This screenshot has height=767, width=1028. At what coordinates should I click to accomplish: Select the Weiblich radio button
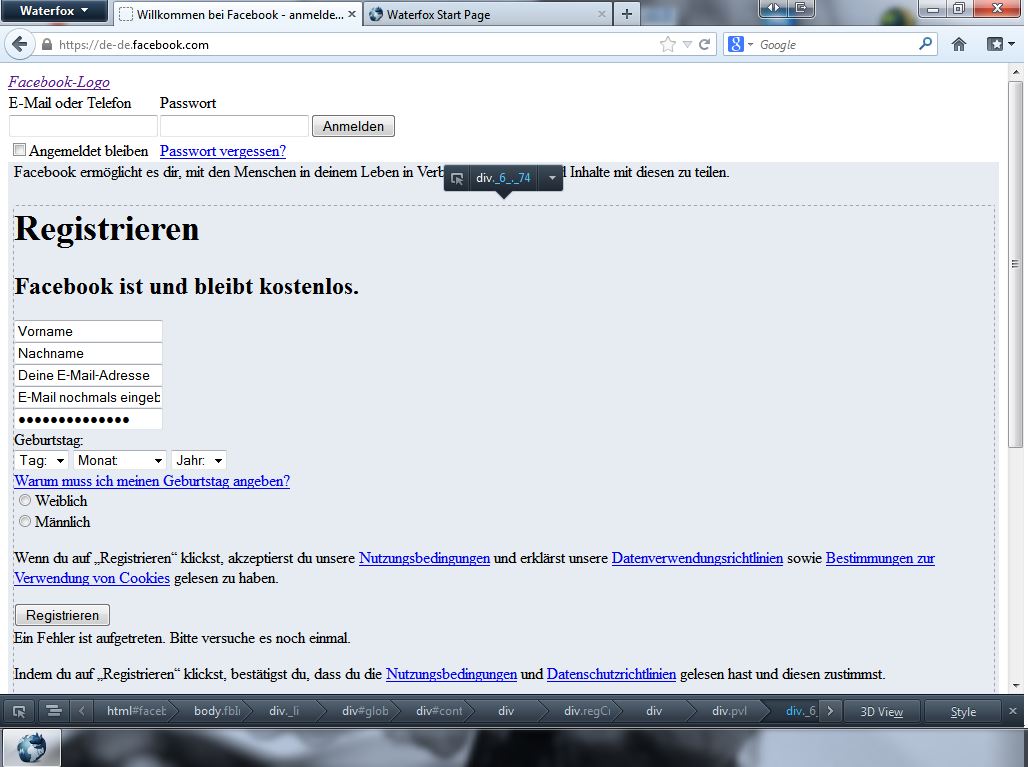click(x=25, y=500)
